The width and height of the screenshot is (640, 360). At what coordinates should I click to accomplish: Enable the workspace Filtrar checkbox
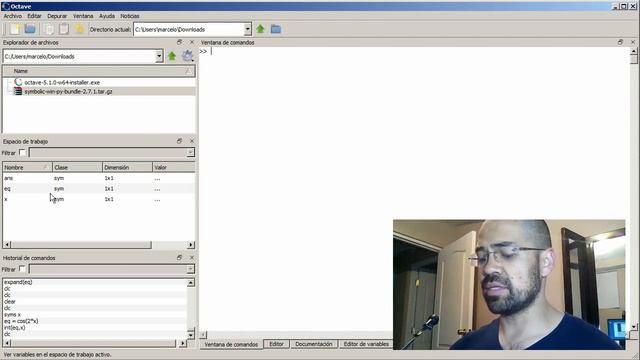click(22, 153)
